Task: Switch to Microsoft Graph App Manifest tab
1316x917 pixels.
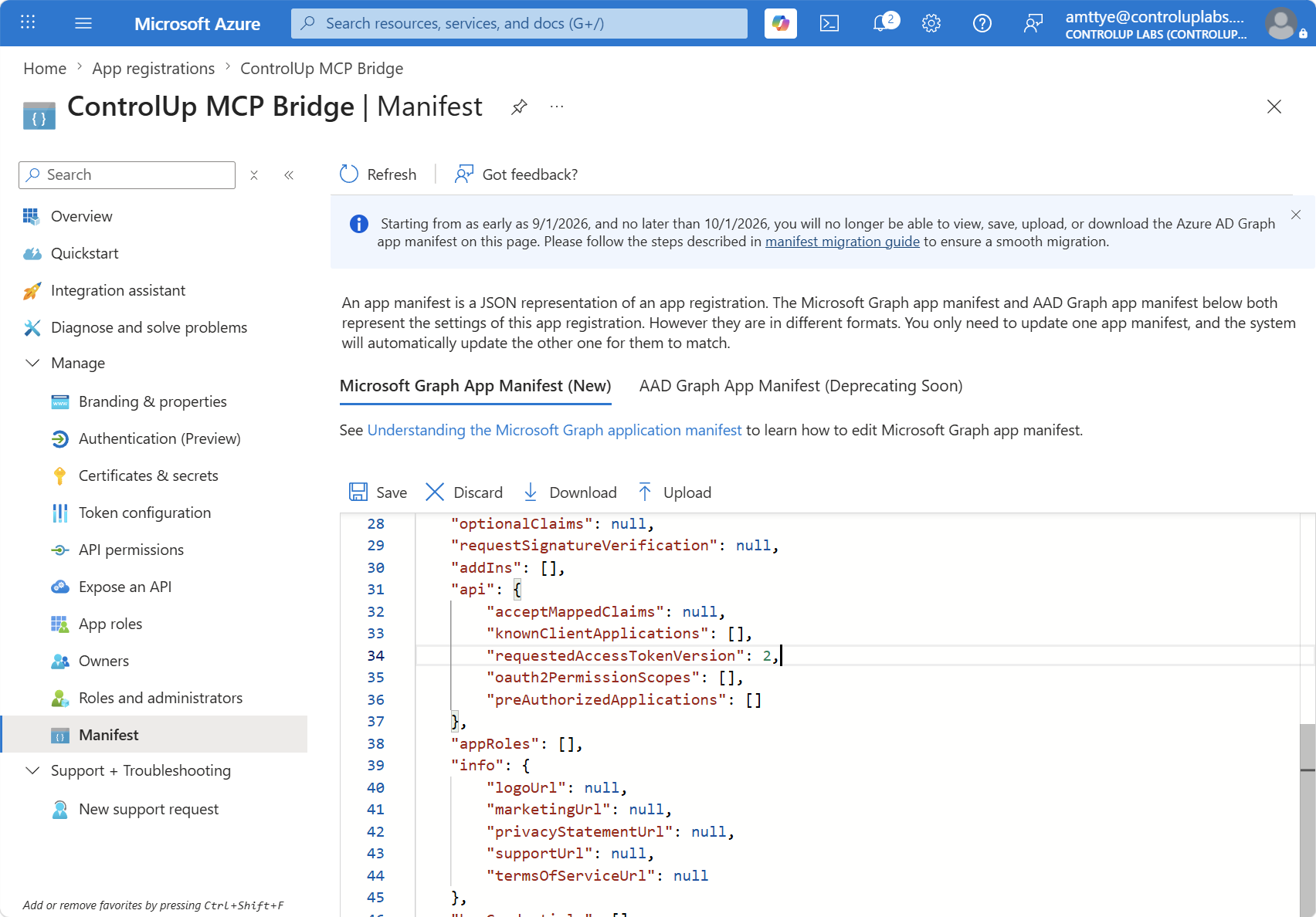Action: coord(476,386)
